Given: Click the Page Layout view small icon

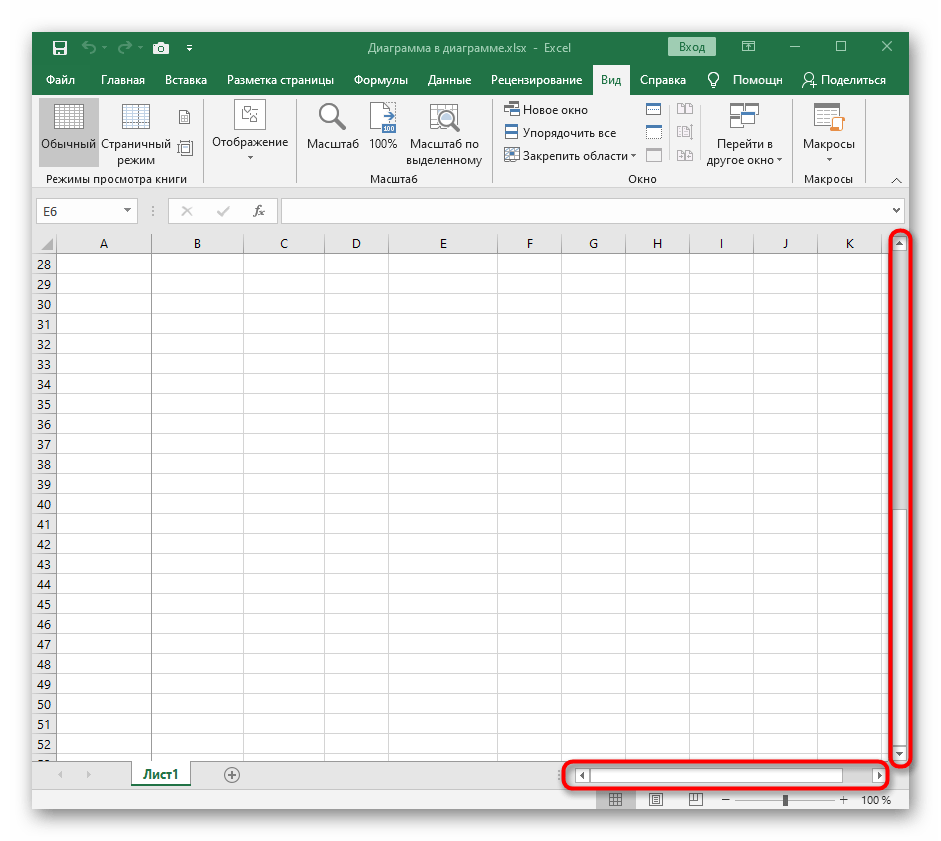Looking at the screenshot, I should pos(185,117).
